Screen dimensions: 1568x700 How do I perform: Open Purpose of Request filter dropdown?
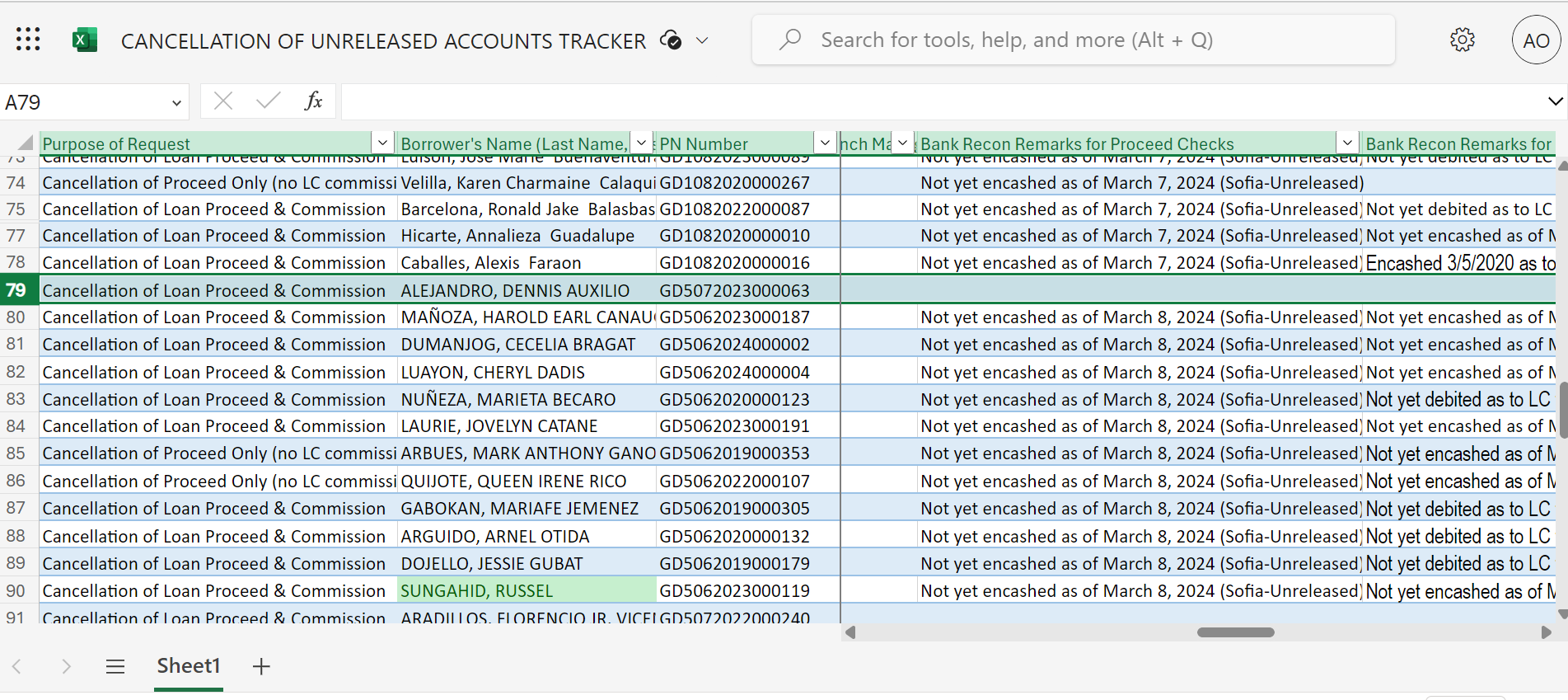pyautogui.click(x=382, y=143)
